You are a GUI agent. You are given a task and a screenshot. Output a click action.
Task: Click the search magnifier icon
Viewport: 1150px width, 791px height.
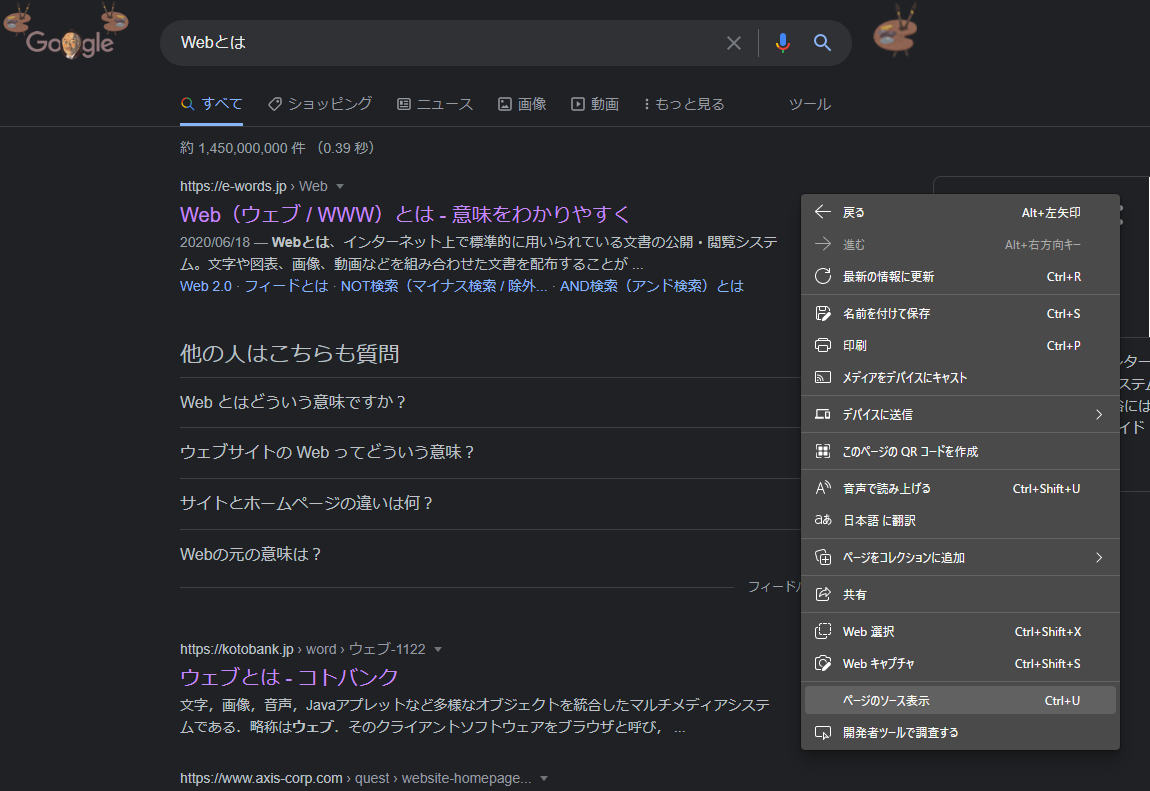tap(822, 42)
